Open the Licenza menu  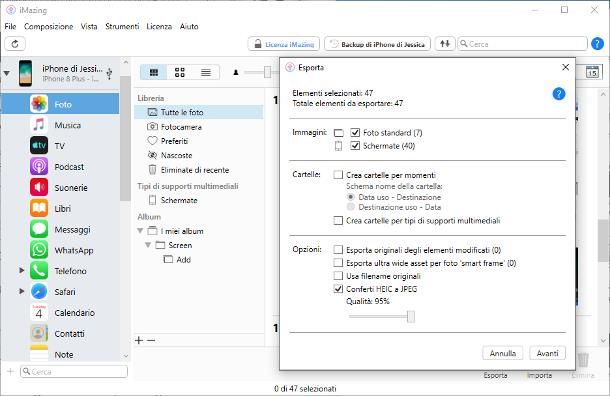(x=159, y=26)
